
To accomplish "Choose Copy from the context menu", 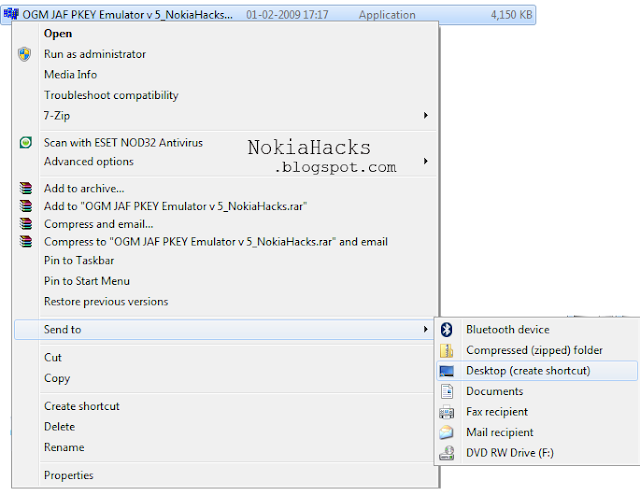I will click(x=225, y=378).
